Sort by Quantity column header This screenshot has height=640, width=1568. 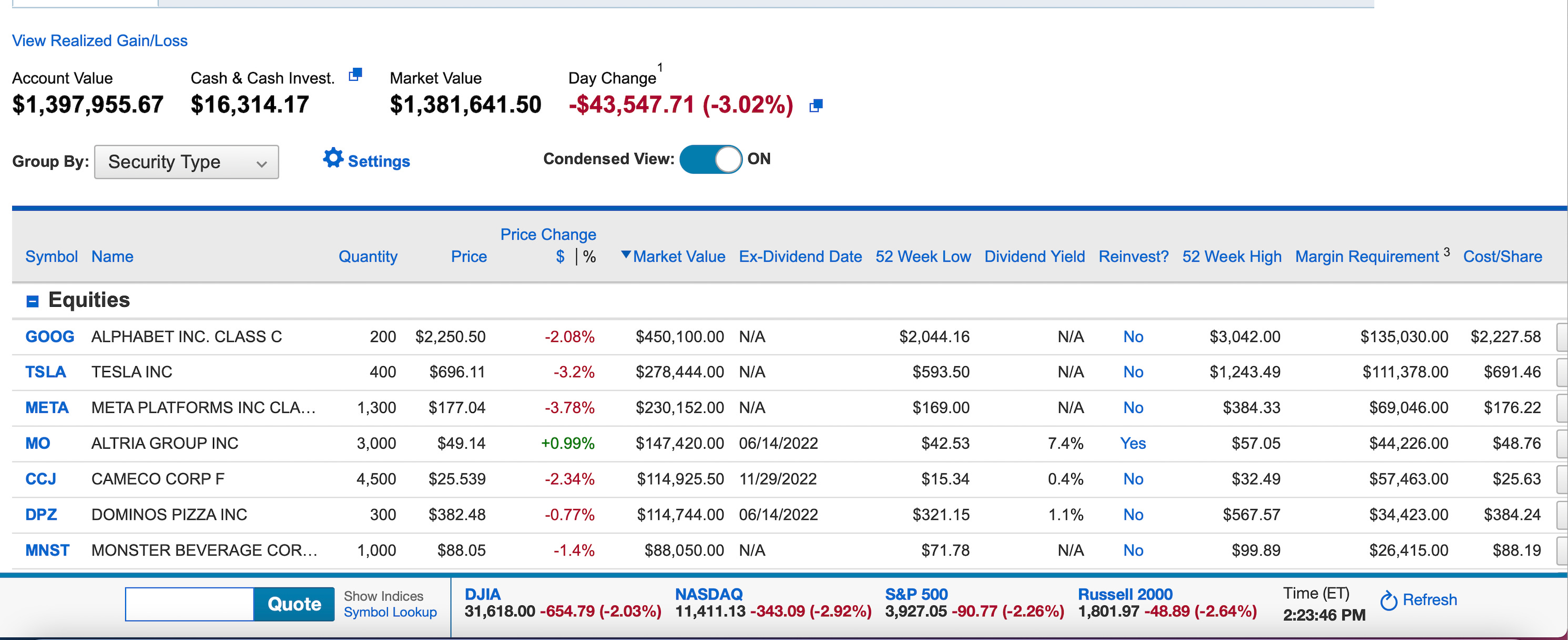(368, 257)
